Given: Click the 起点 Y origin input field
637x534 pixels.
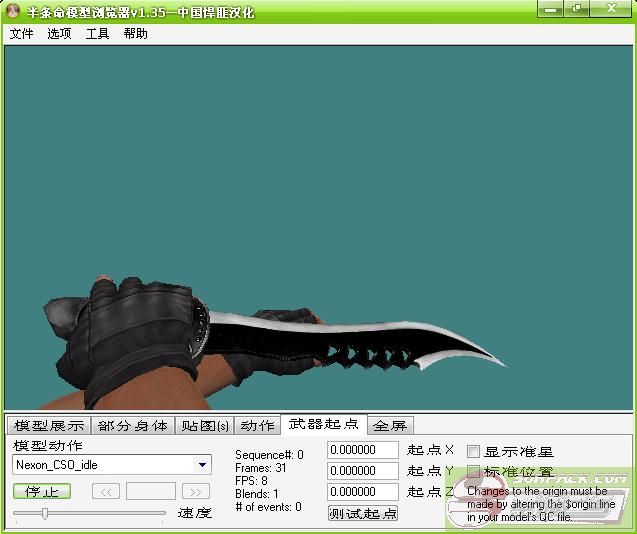Looking at the screenshot, I should (362, 471).
